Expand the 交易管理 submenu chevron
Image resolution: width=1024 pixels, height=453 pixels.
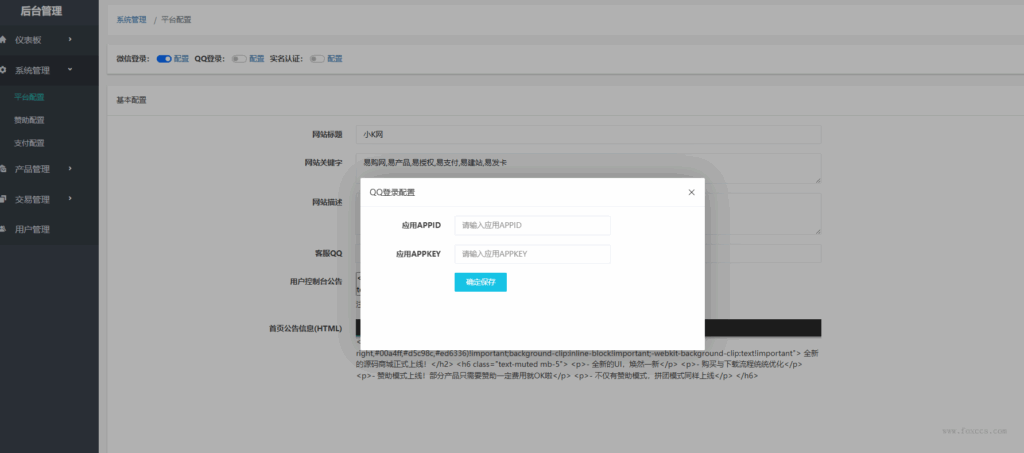pos(70,198)
